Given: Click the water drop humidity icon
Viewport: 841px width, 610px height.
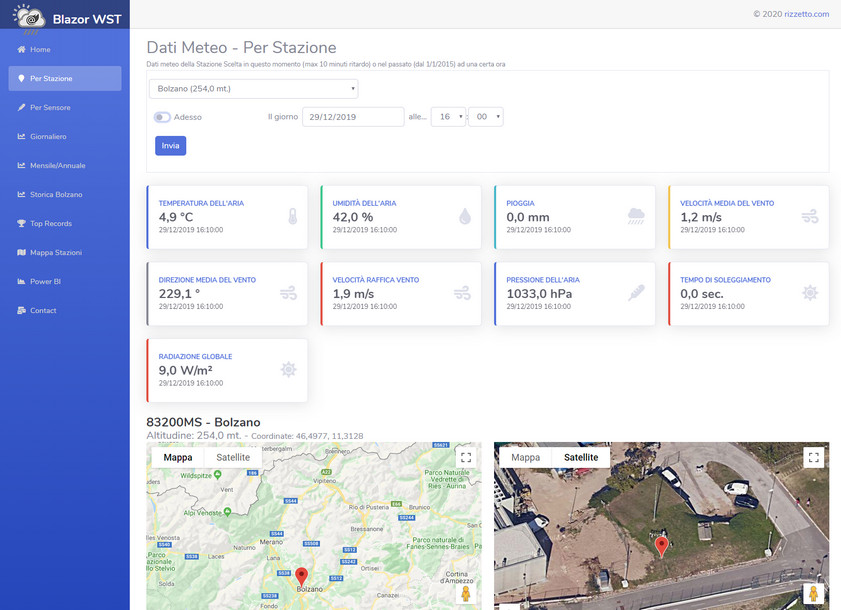Looking at the screenshot, I should [x=464, y=216].
